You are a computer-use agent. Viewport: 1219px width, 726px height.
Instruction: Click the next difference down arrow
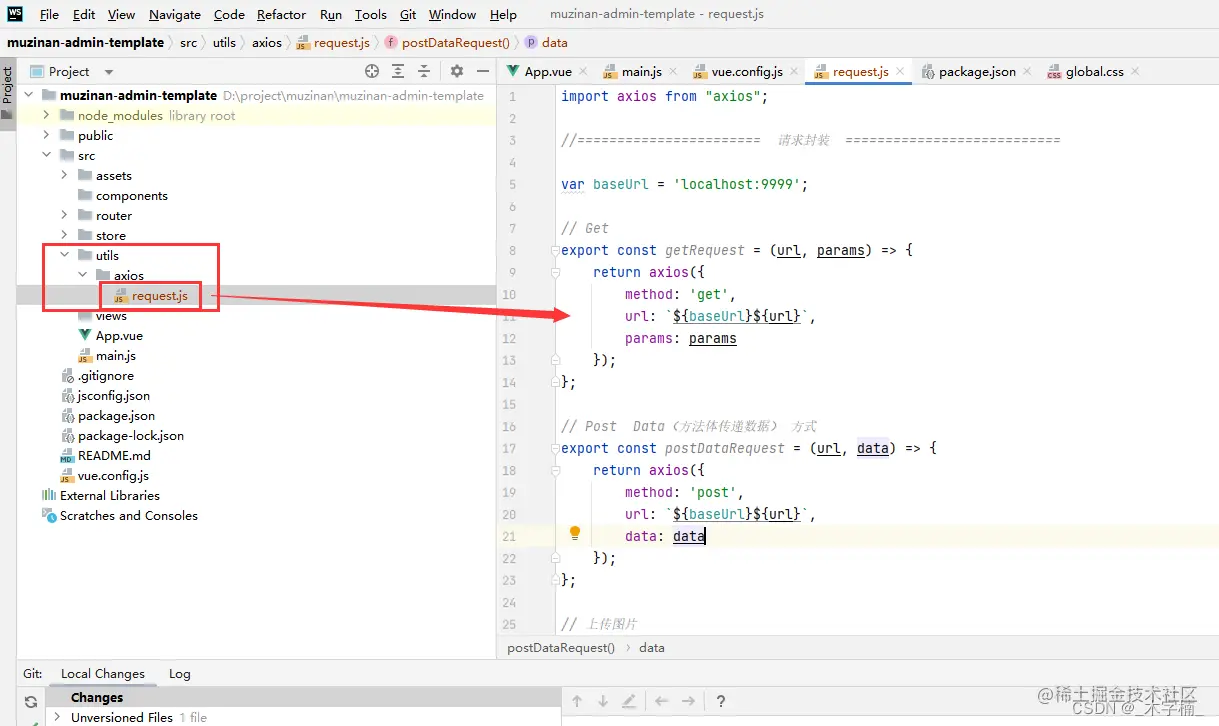[603, 701]
